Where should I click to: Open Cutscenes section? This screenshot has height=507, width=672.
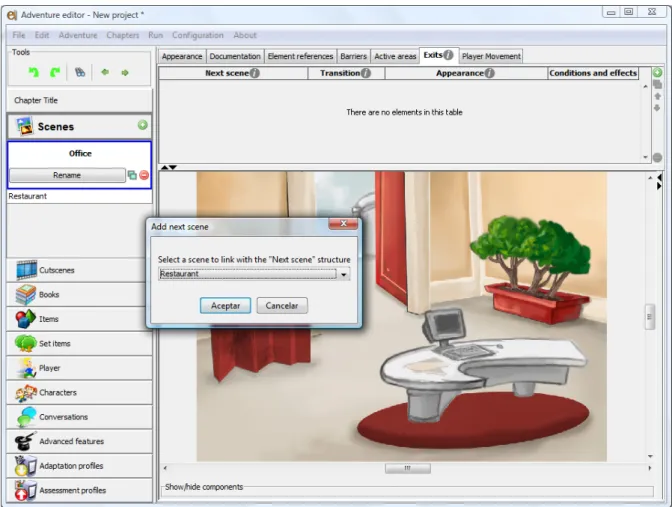(79, 270)
